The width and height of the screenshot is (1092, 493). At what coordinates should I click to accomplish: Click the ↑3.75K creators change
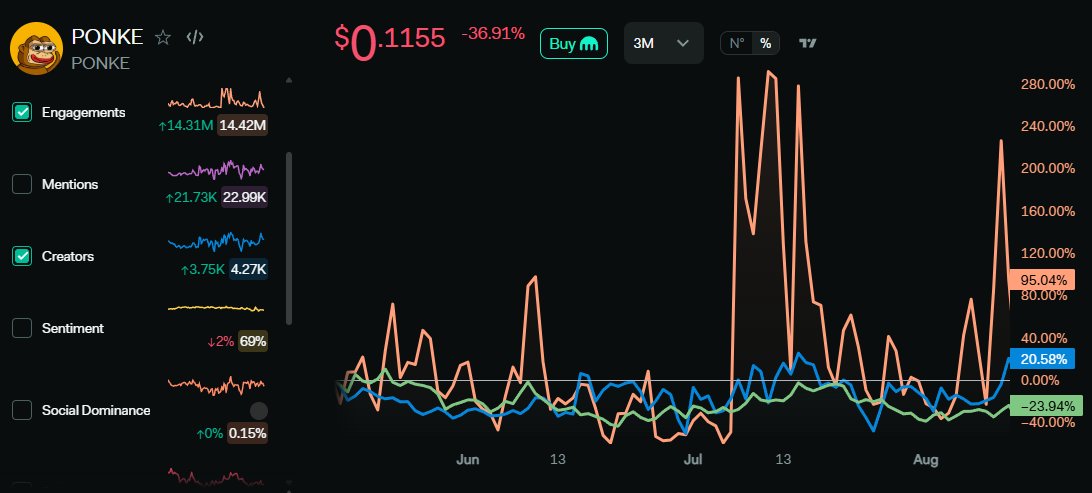[203, 269]
